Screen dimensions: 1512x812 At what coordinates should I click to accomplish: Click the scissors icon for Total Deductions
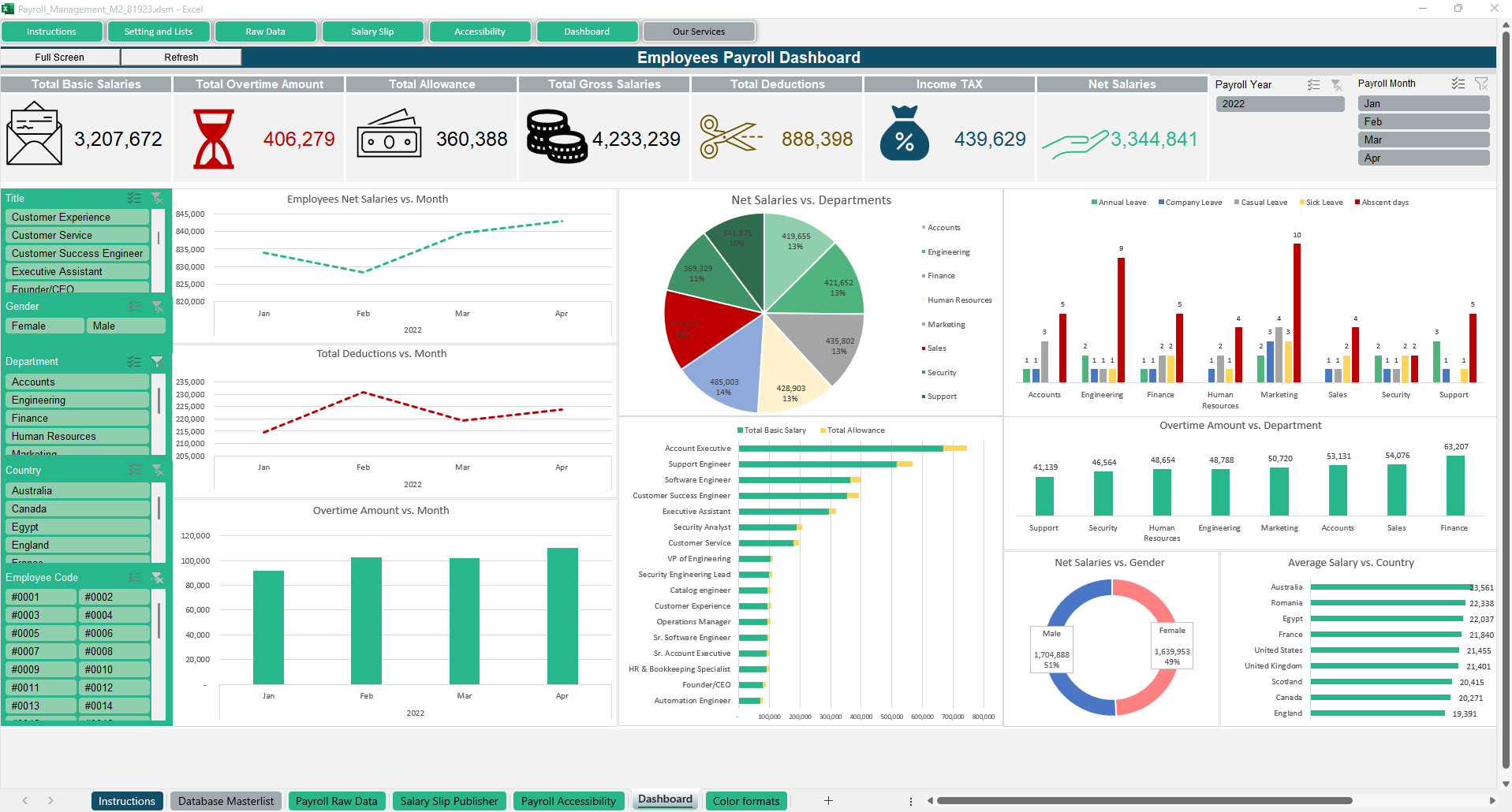pos(730,137)
